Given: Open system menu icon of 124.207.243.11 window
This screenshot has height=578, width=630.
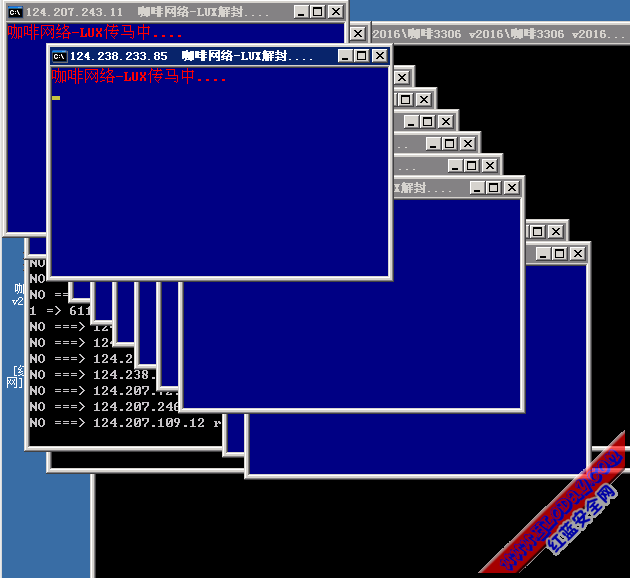Looking at the screenshot, I should [15, 12].
